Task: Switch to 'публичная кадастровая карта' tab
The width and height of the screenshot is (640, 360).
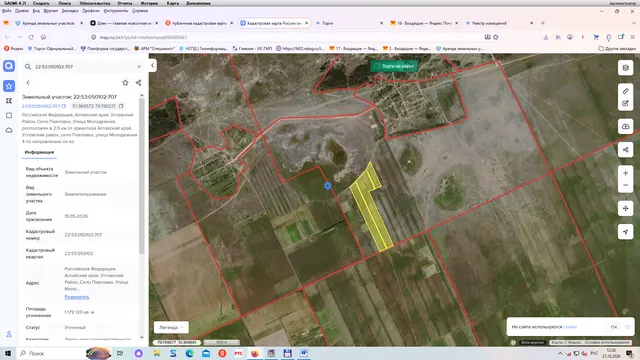Action: (199, 23)
